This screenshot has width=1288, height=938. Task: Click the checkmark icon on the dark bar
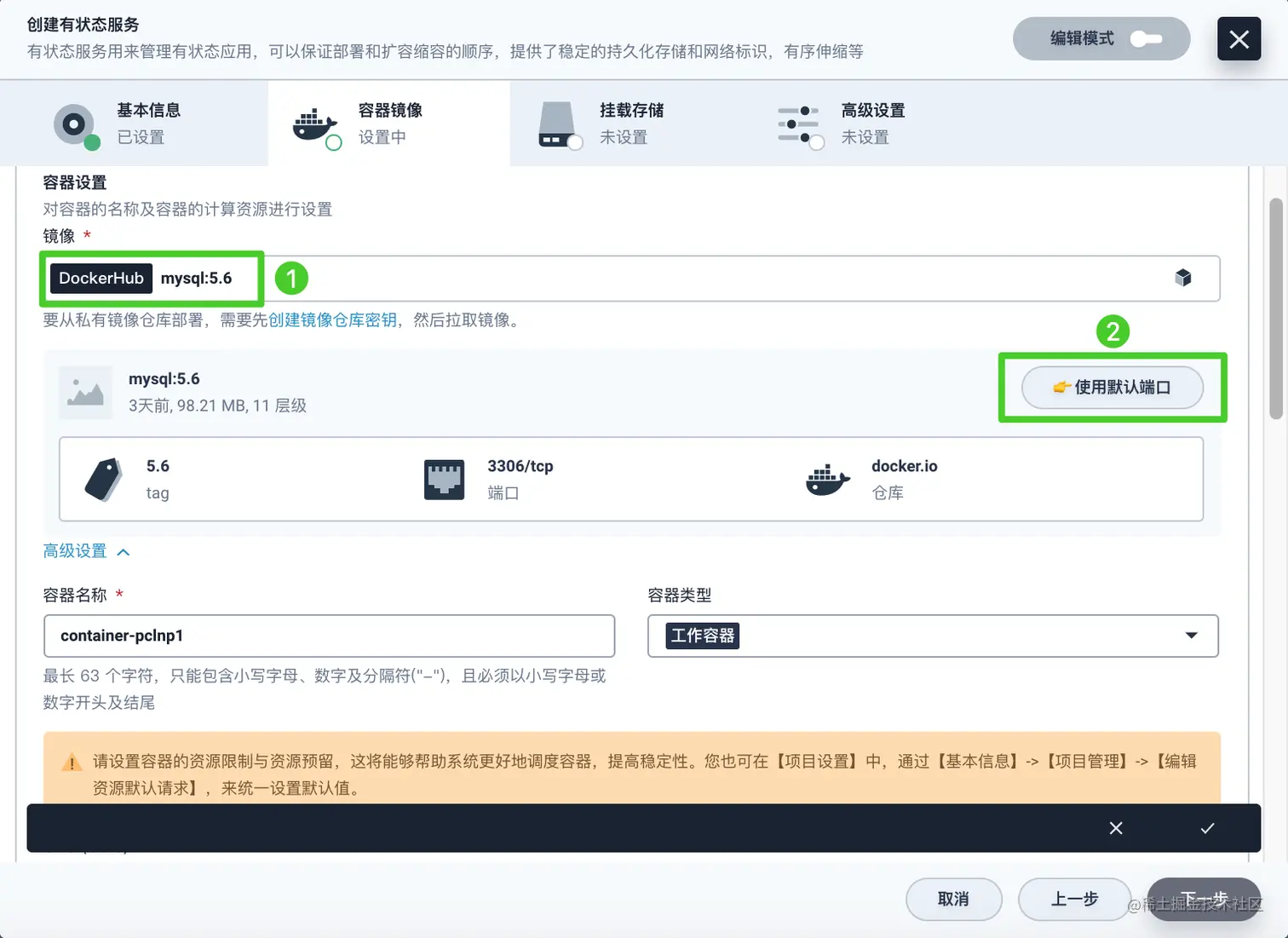coord(1207,828)
